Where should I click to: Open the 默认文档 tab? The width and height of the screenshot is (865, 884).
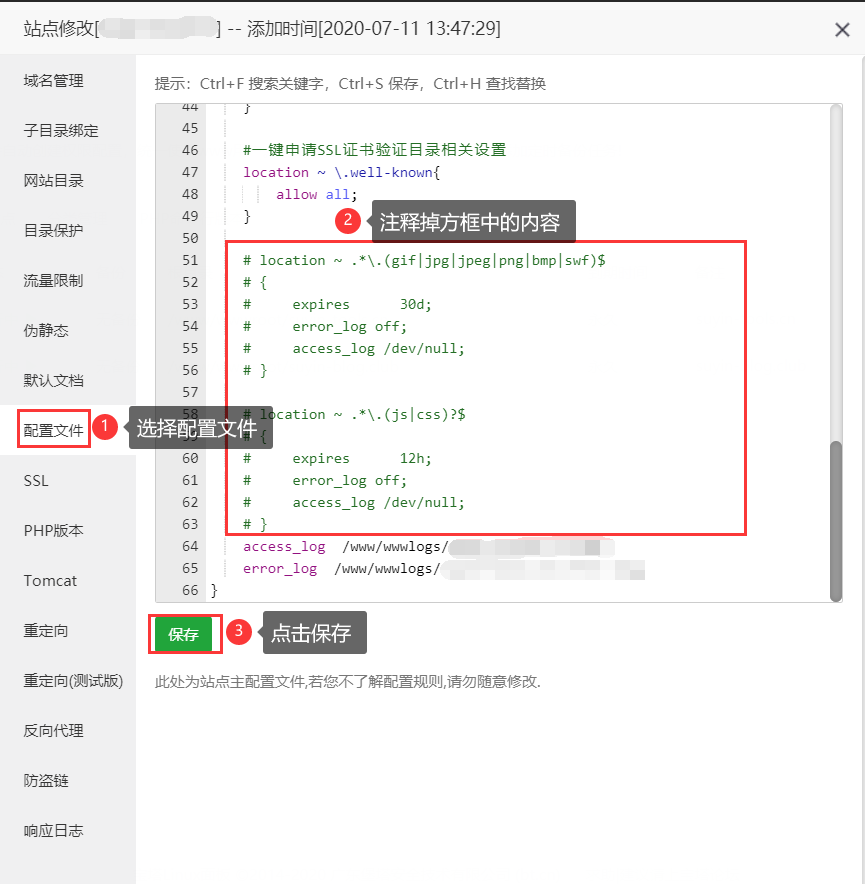pos(54,381)
